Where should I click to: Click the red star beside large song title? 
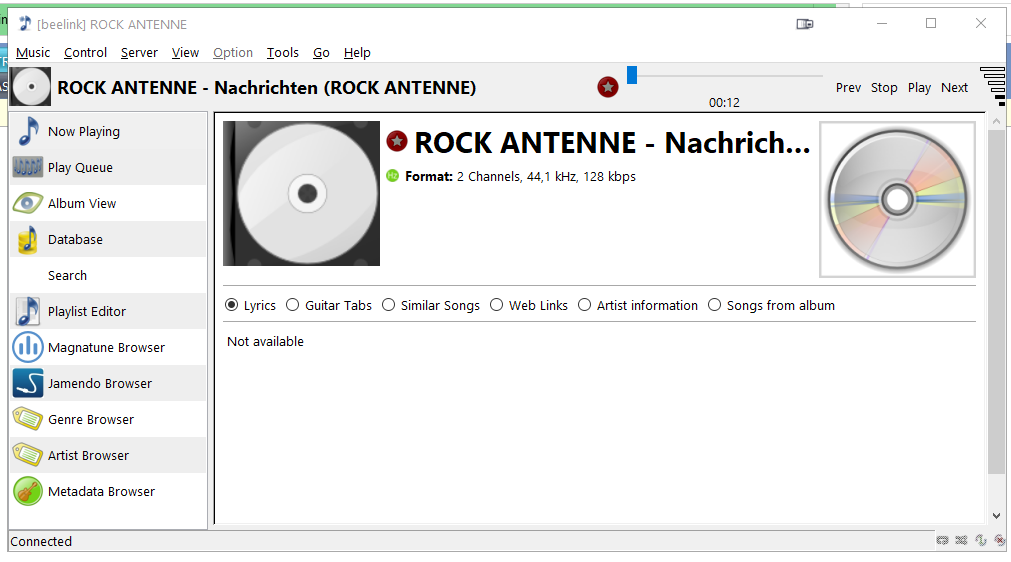tap(397, 141)
